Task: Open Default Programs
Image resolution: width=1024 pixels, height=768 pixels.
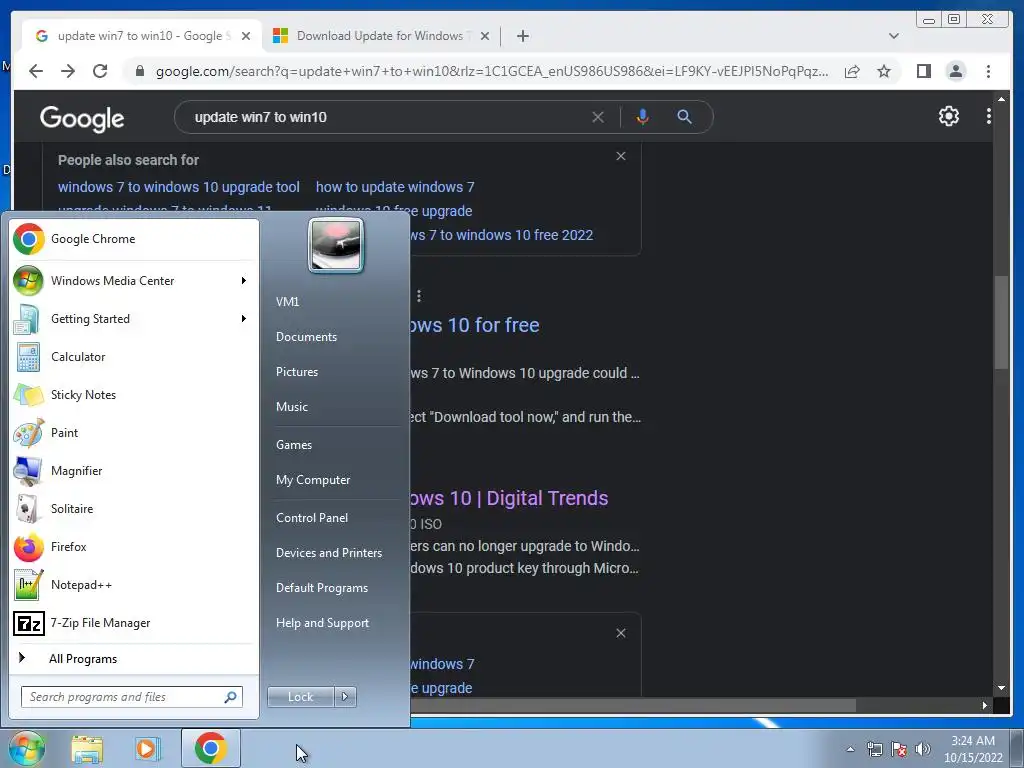Action: (322, 588)
